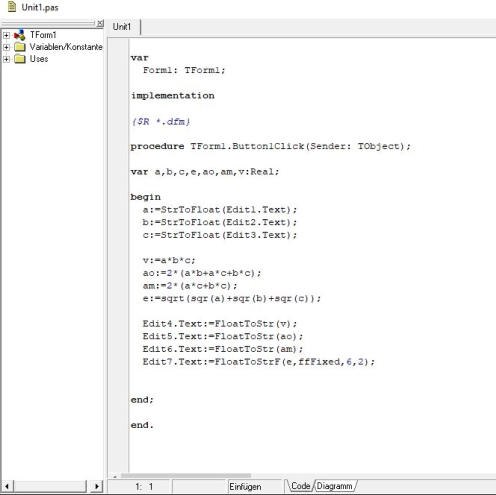Expand the TForm1 tree node
Image resolution: width=496 pixels, height=495 pixels.
(6, 35)
